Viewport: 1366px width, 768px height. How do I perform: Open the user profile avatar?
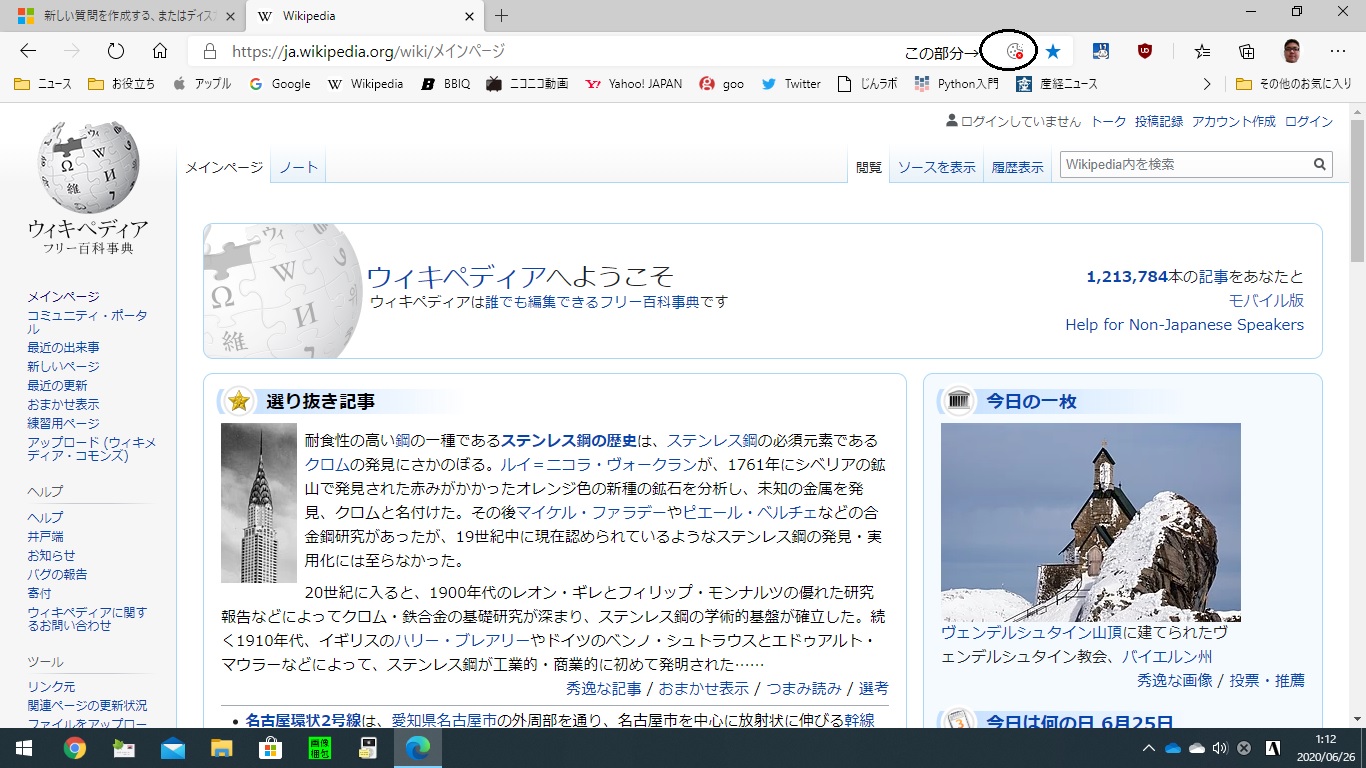tap(1292, 51)
